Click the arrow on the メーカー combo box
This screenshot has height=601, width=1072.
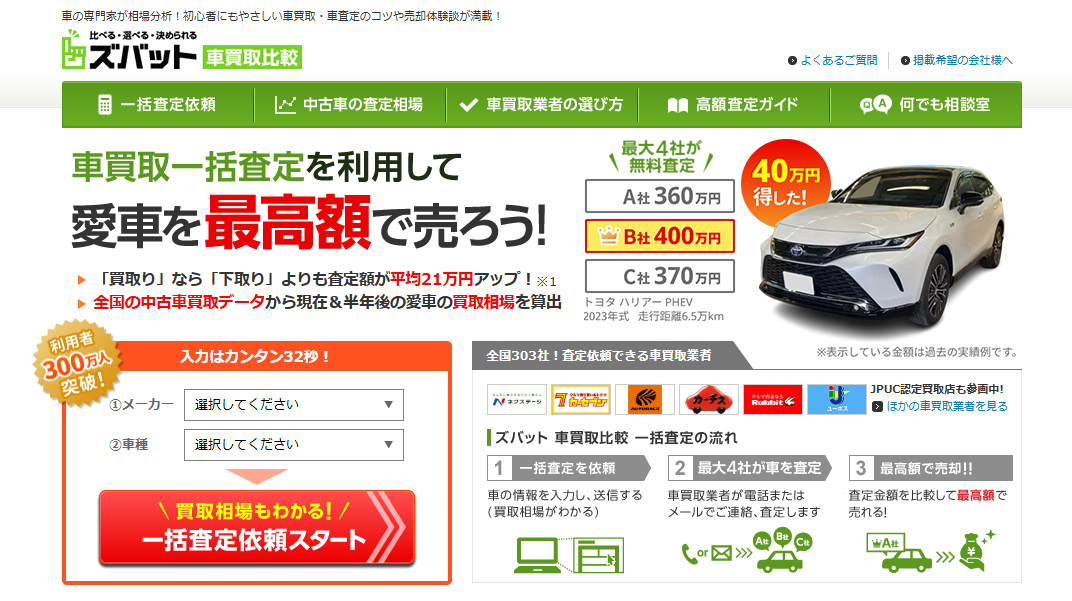click(388, 405)
